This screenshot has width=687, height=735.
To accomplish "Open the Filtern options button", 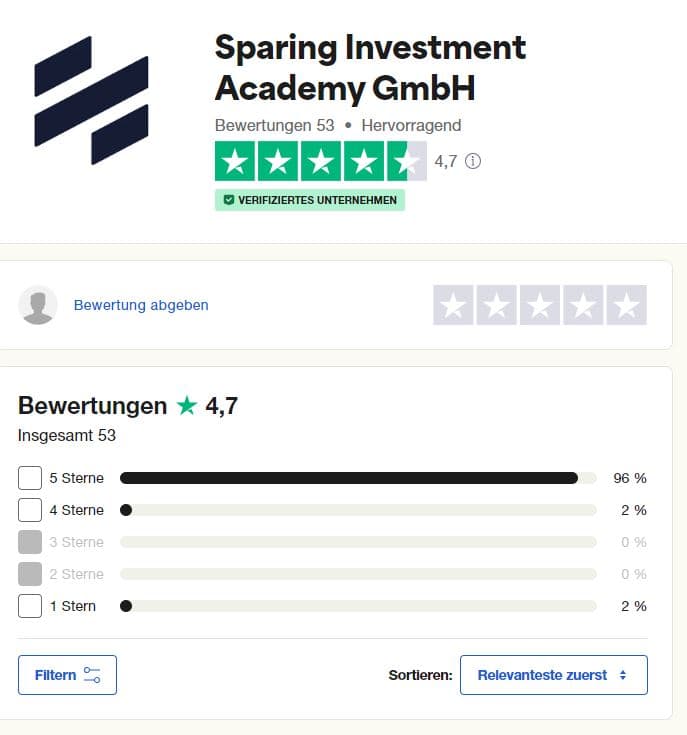I will [67, 675].
